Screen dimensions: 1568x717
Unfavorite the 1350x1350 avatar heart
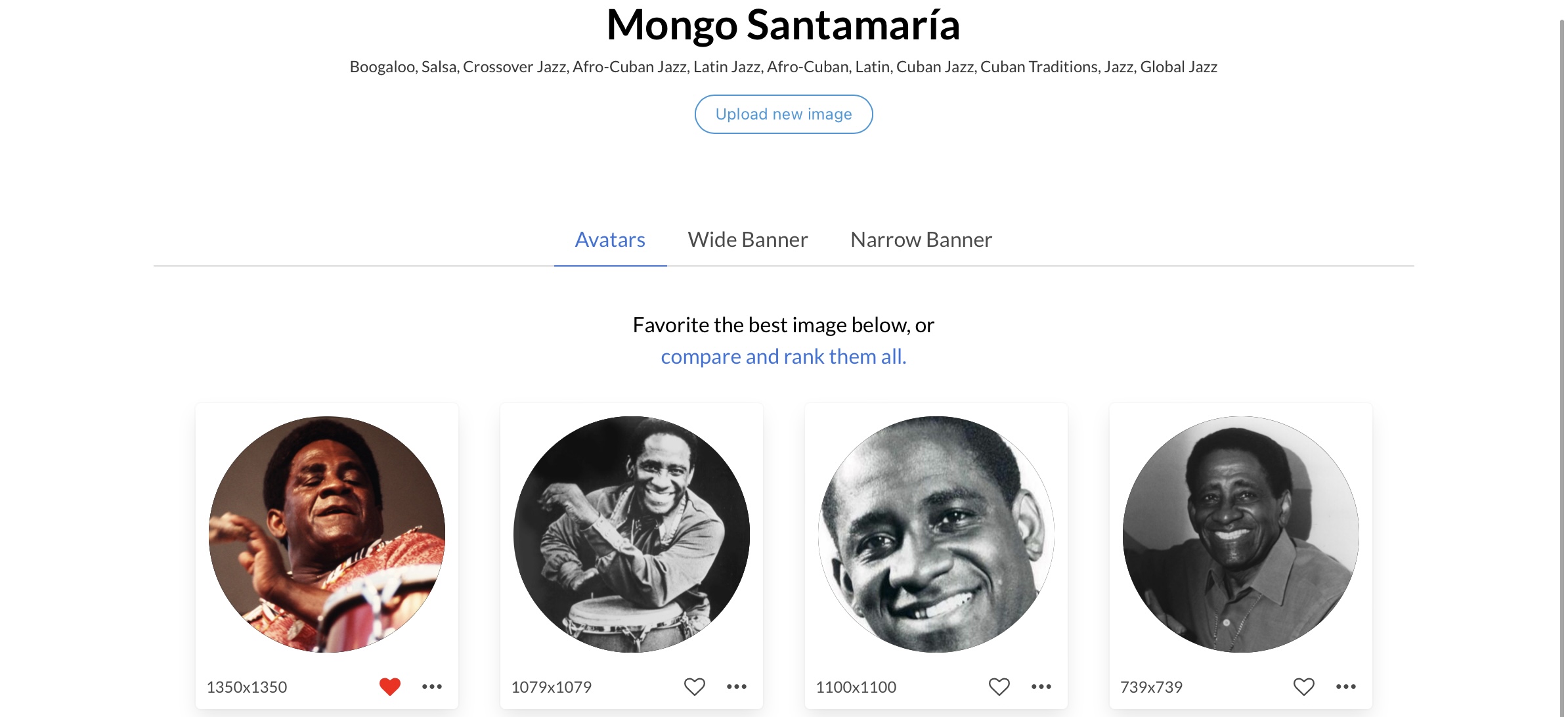point(390,687)
